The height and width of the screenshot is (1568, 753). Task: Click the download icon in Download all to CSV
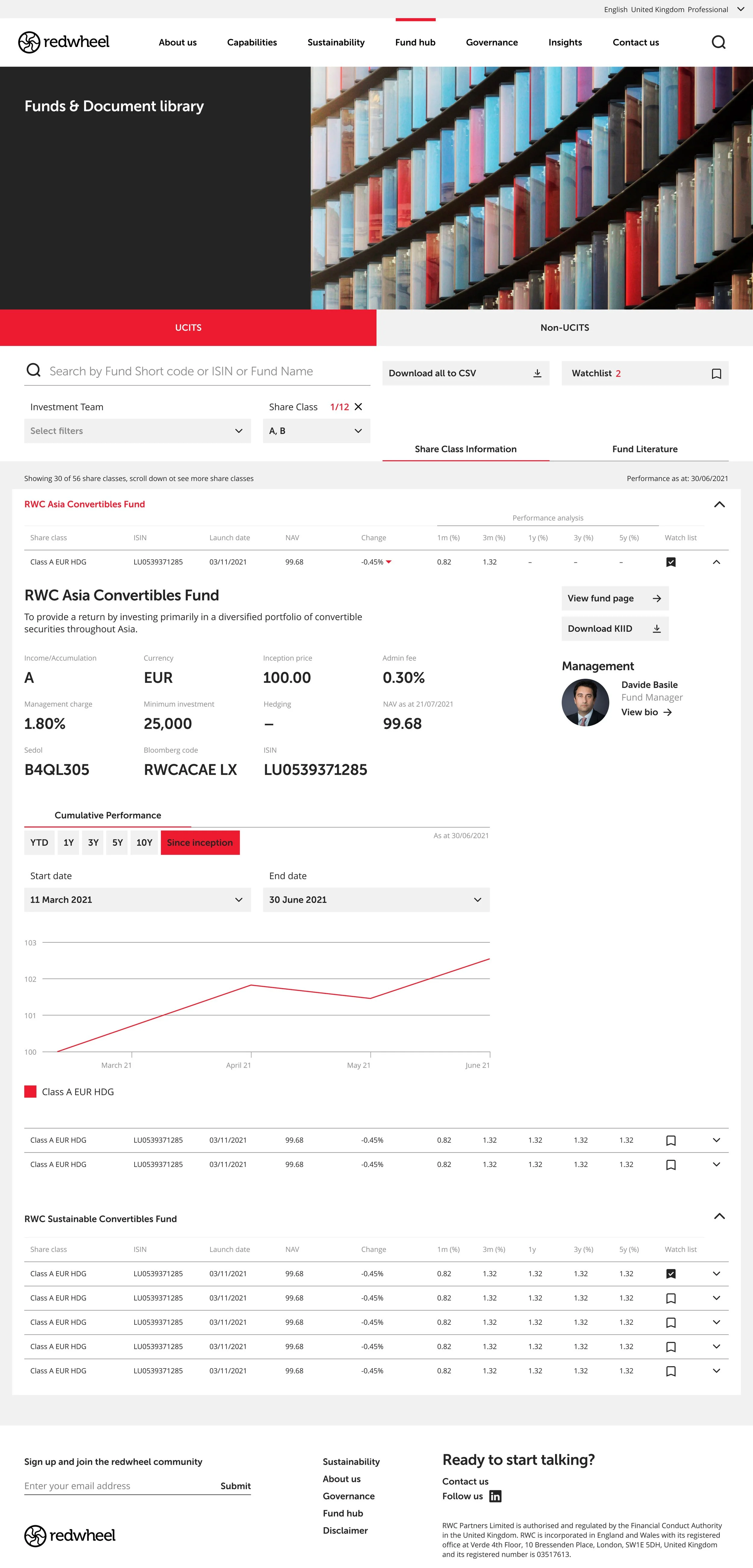point(537,373)
